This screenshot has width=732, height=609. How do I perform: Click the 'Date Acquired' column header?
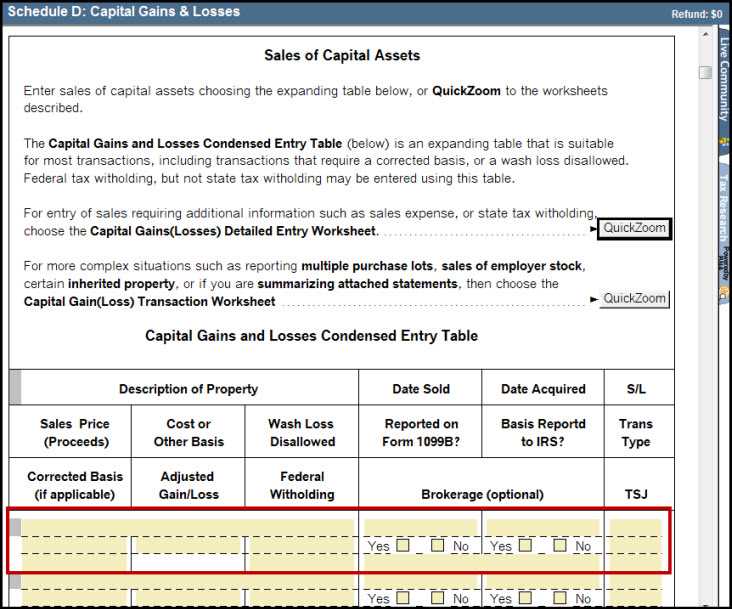(543, 389)
